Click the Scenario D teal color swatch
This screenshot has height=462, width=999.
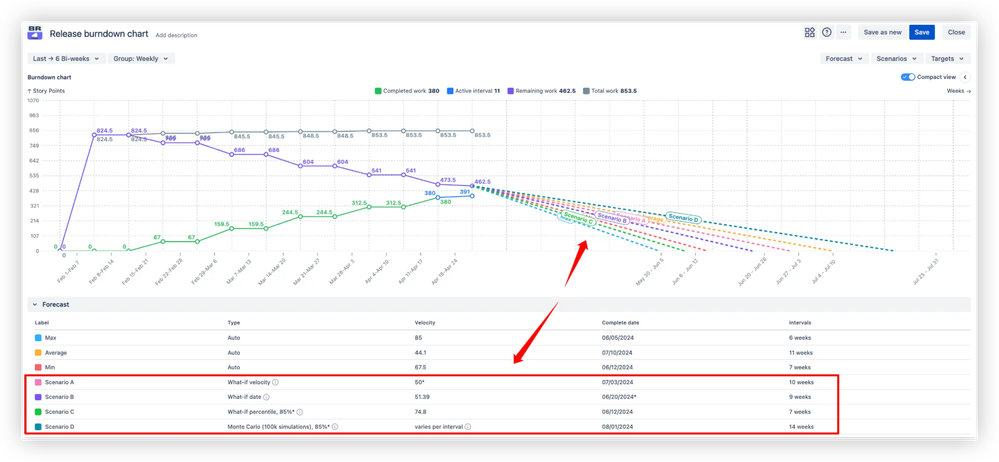[x=38, y=427]
